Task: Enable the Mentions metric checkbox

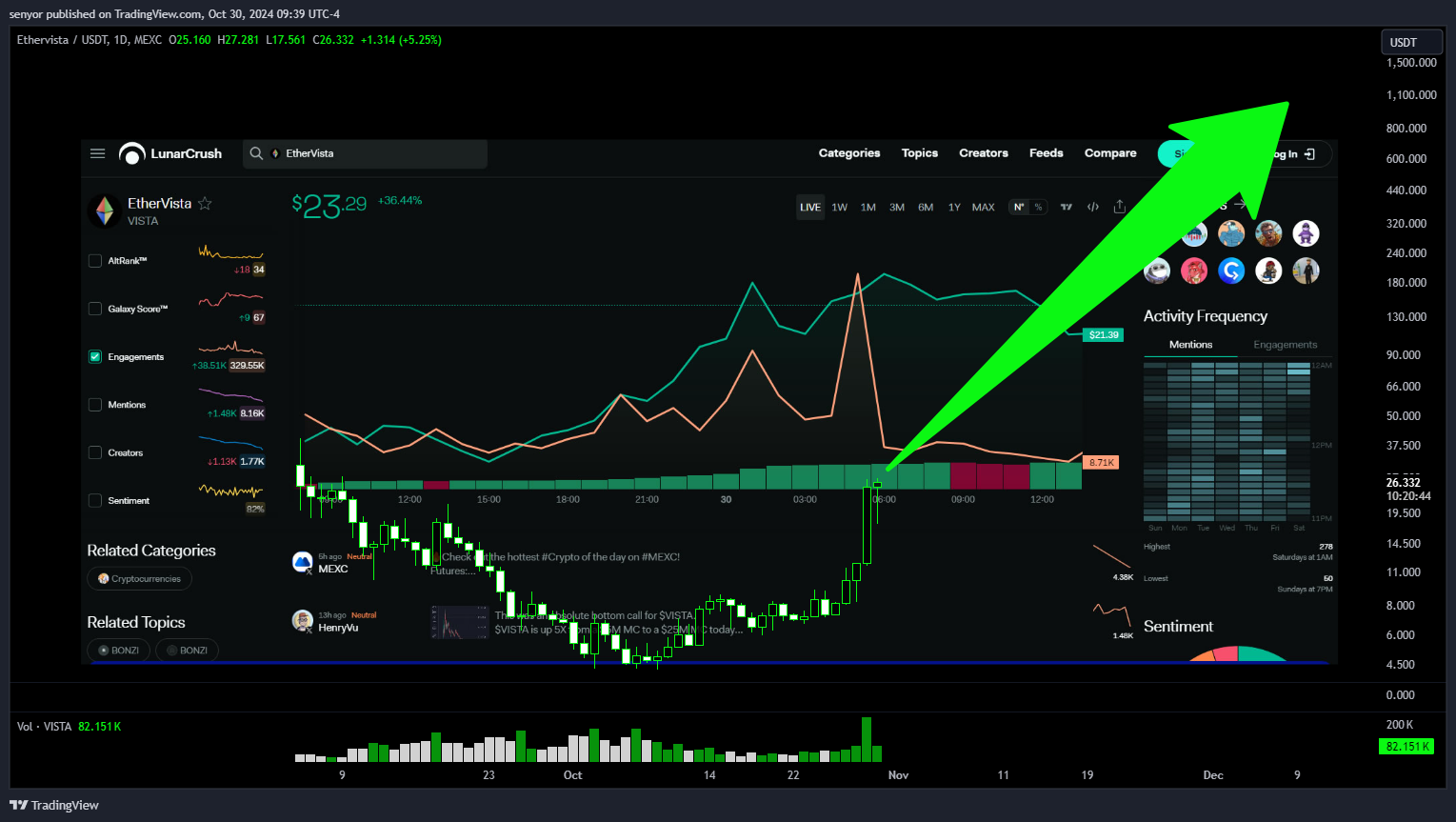Action: coord(95,405)
